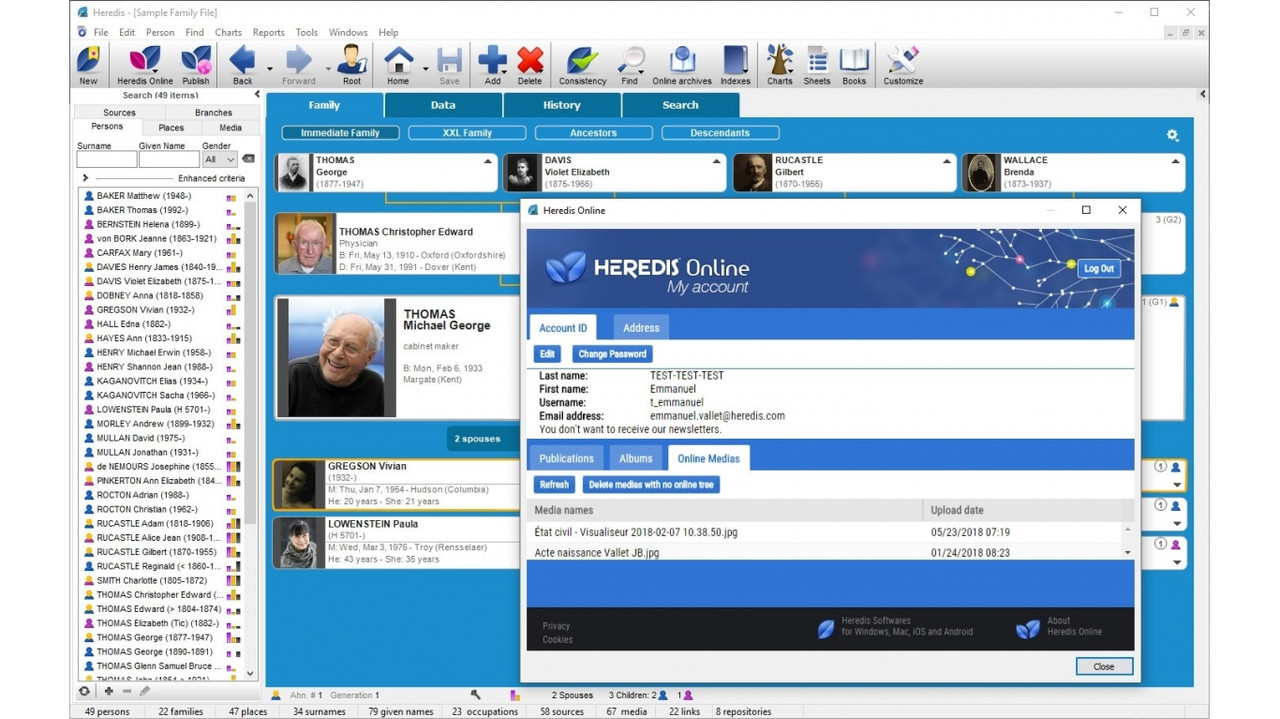Click the Privacy link in footer
1280x719 pixels.
(x=556, y=626)
